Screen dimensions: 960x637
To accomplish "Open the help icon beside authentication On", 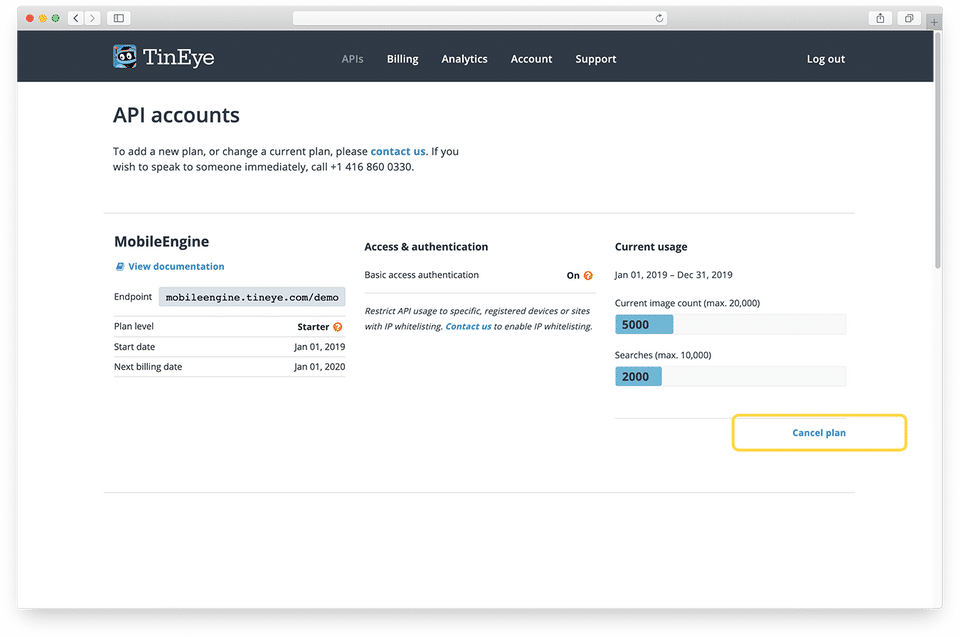I will pos(588,276).
